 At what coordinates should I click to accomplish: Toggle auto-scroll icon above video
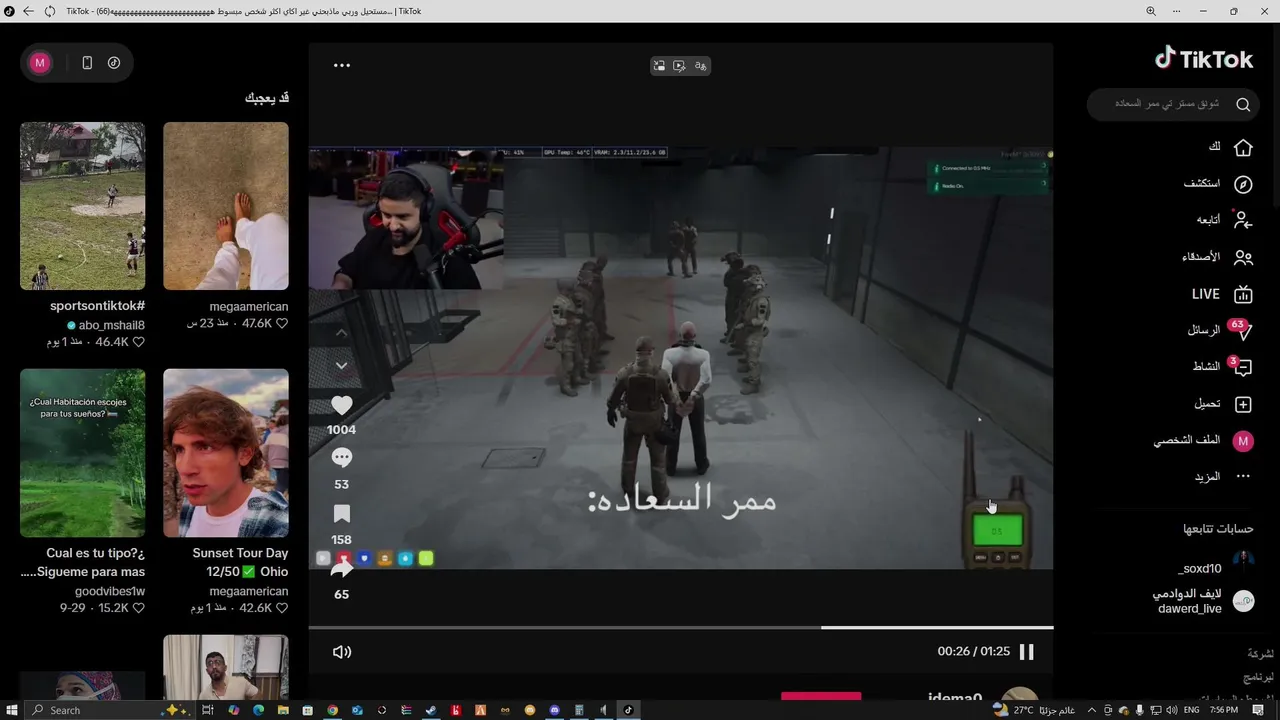point(679,65)
